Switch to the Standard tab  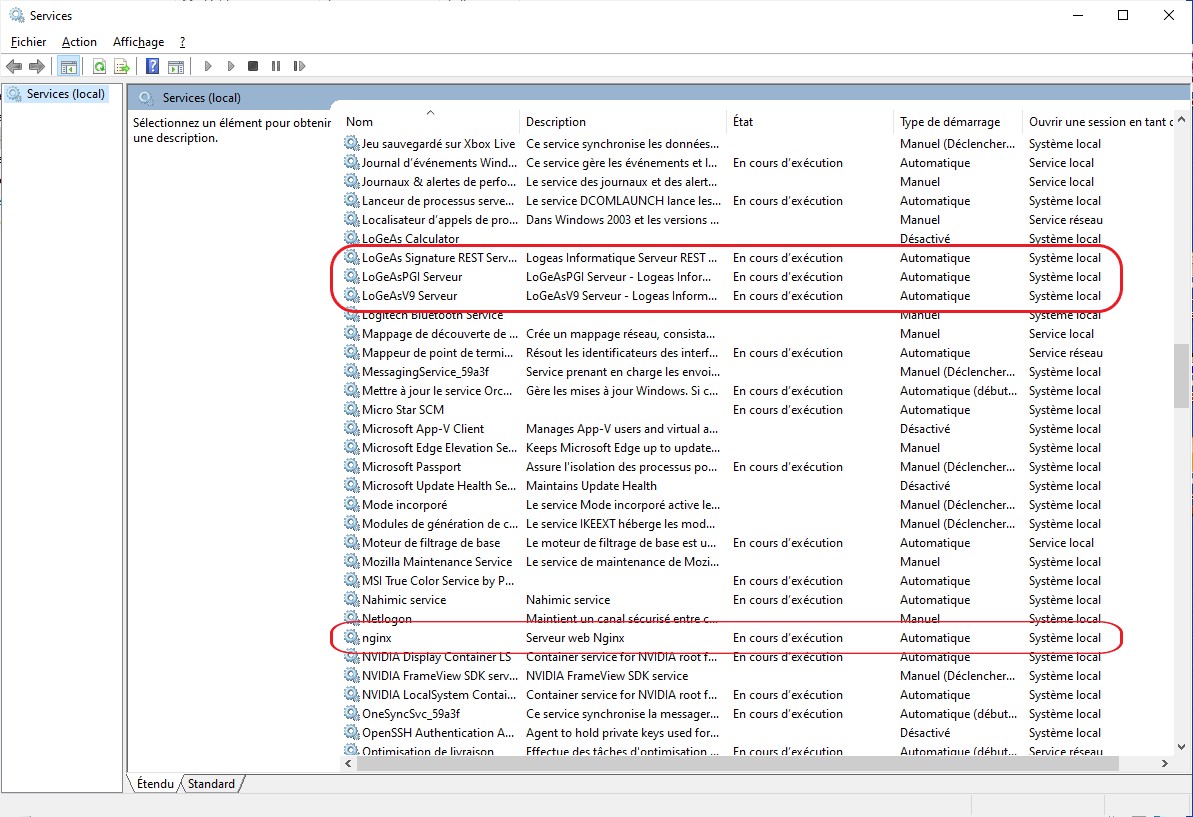point(212,784)
